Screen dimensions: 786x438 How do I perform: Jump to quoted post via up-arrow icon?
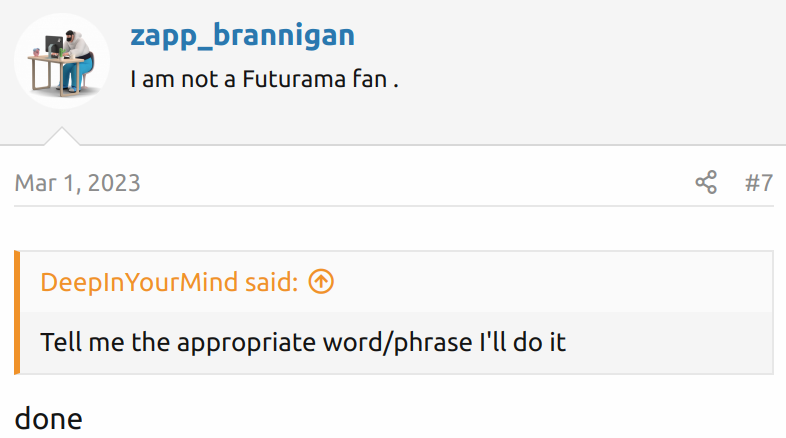pyautogui.click(x=321, y=282)
